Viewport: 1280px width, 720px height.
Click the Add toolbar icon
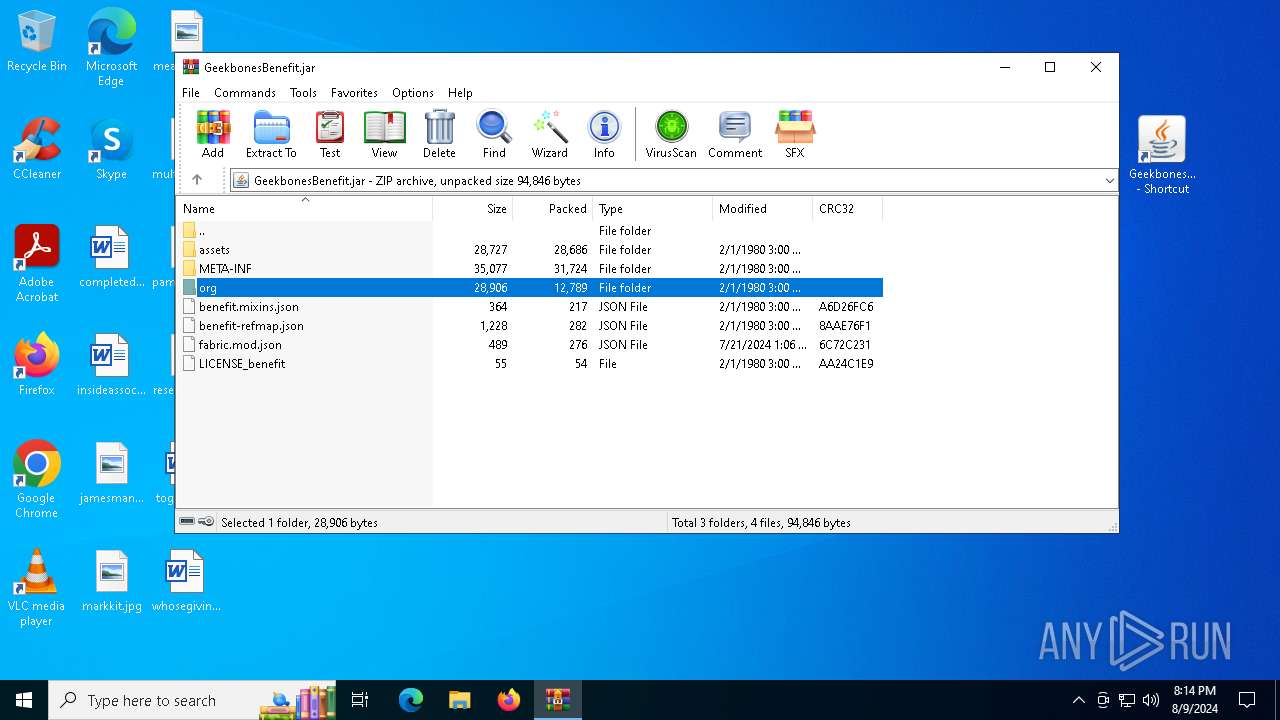213,134
